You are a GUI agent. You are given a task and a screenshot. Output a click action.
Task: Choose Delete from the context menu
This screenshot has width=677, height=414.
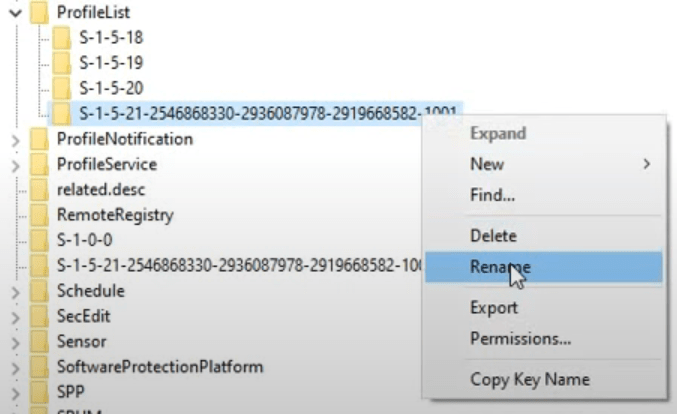(x=493, y=236)
